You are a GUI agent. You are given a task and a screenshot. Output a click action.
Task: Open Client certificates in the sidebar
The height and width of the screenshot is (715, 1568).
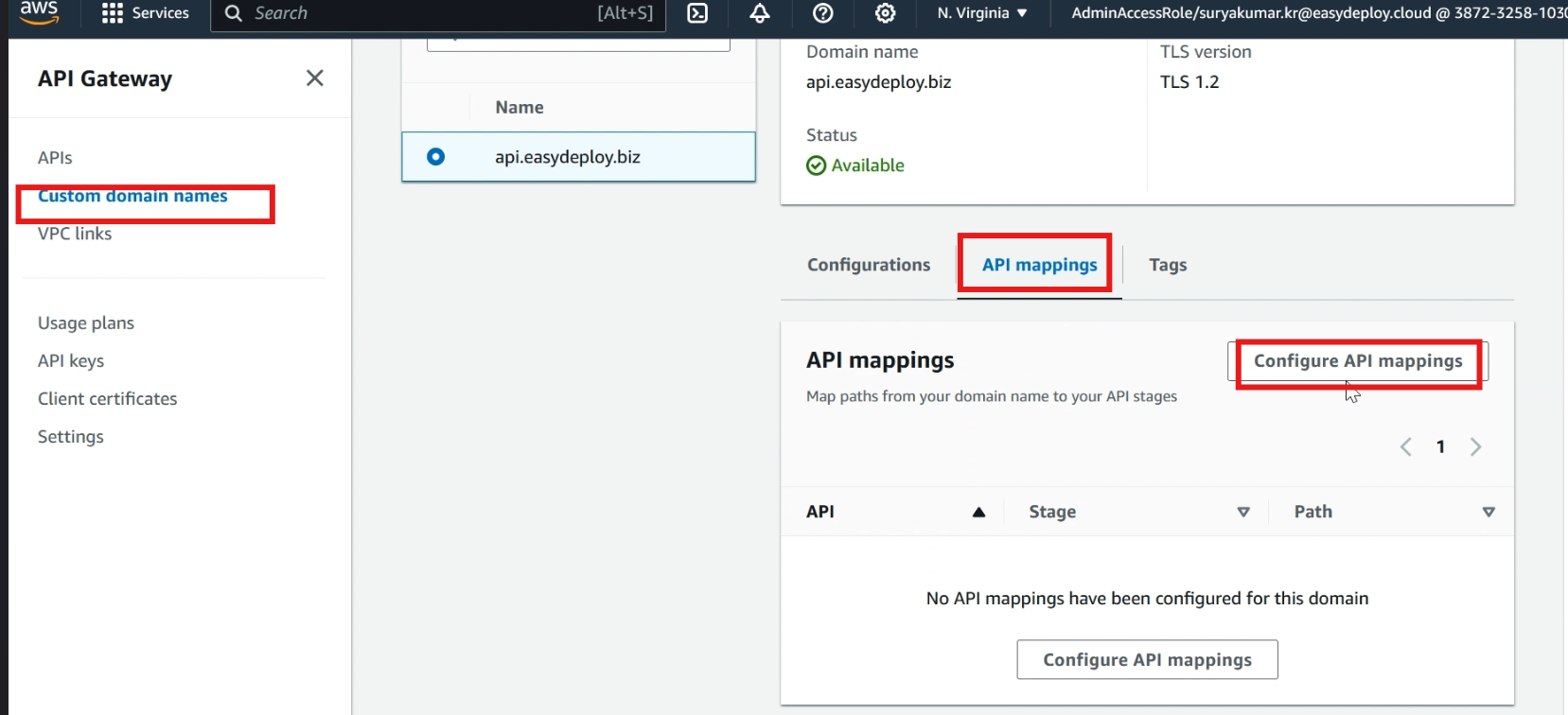tap(108, 399)
